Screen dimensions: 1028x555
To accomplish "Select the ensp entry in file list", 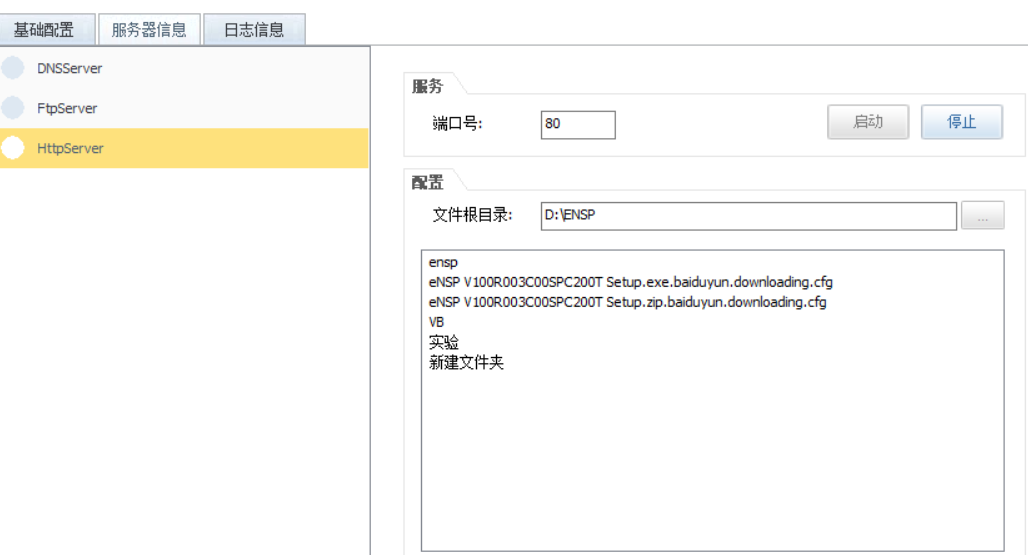I will [x=443, y=263].
